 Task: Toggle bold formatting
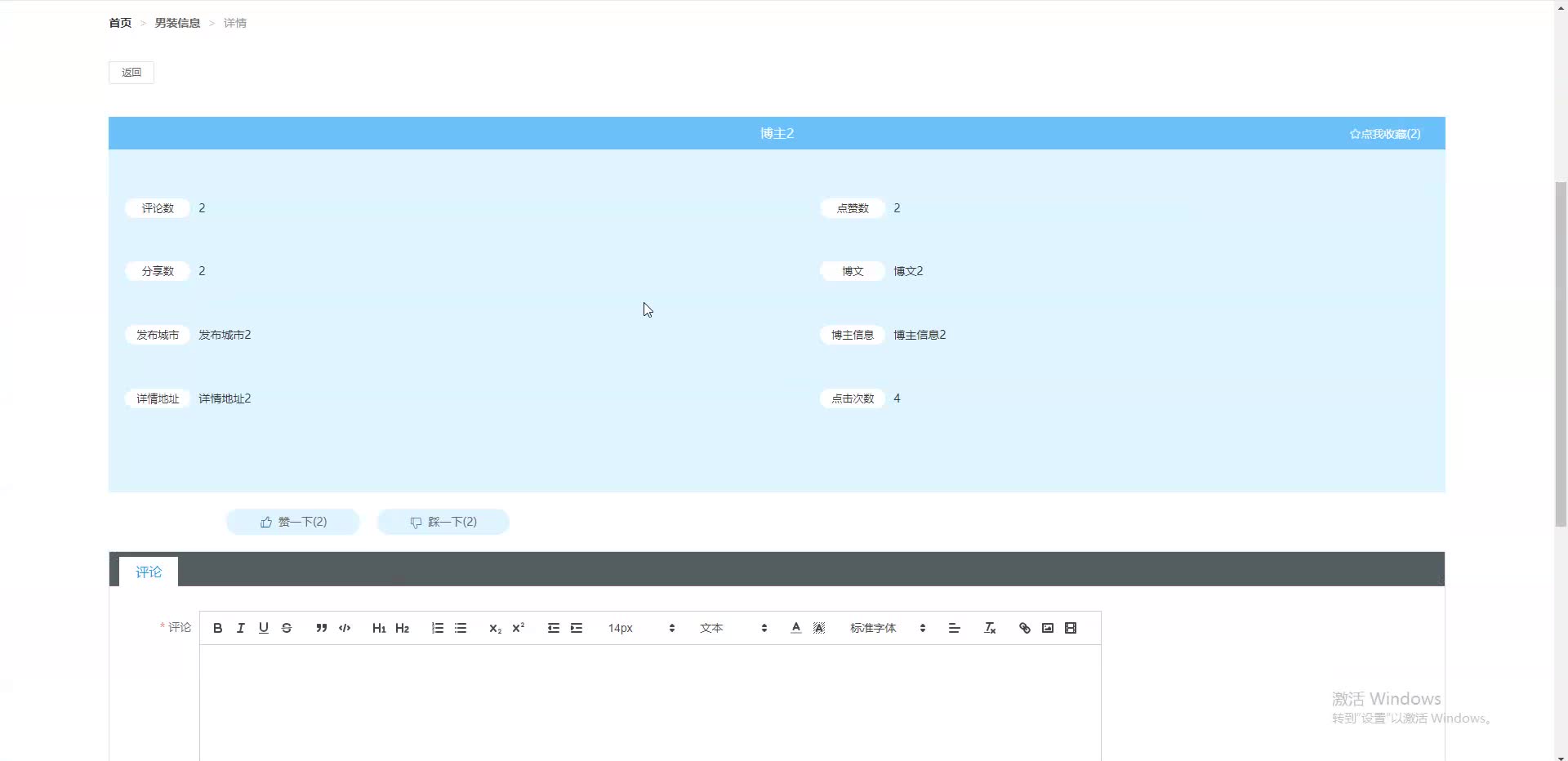(x=217, y=627)
